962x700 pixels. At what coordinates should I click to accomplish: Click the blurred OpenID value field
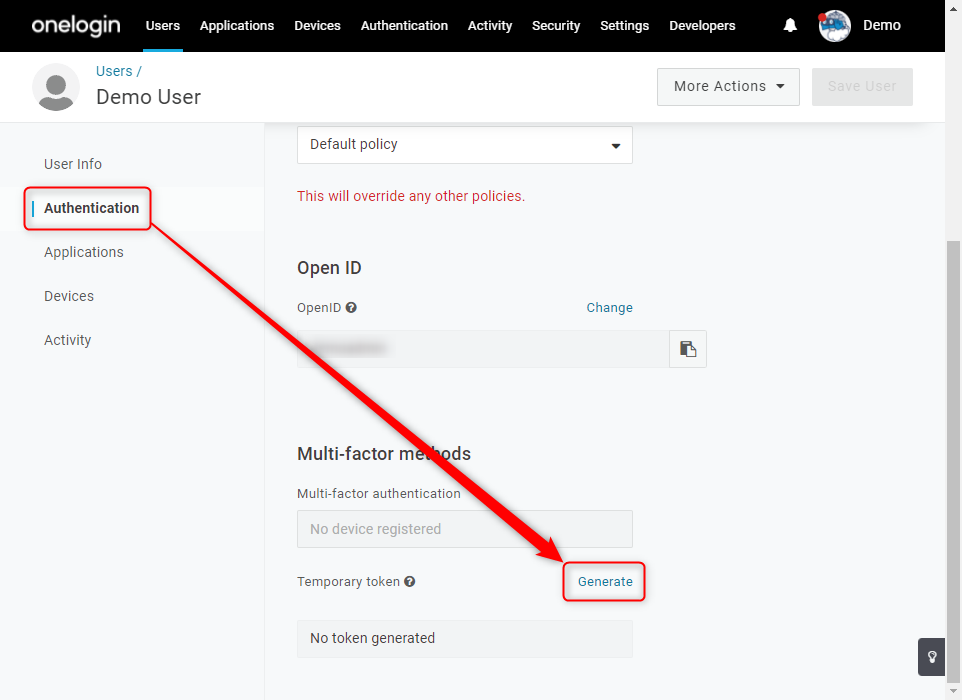tap(483, 349)
